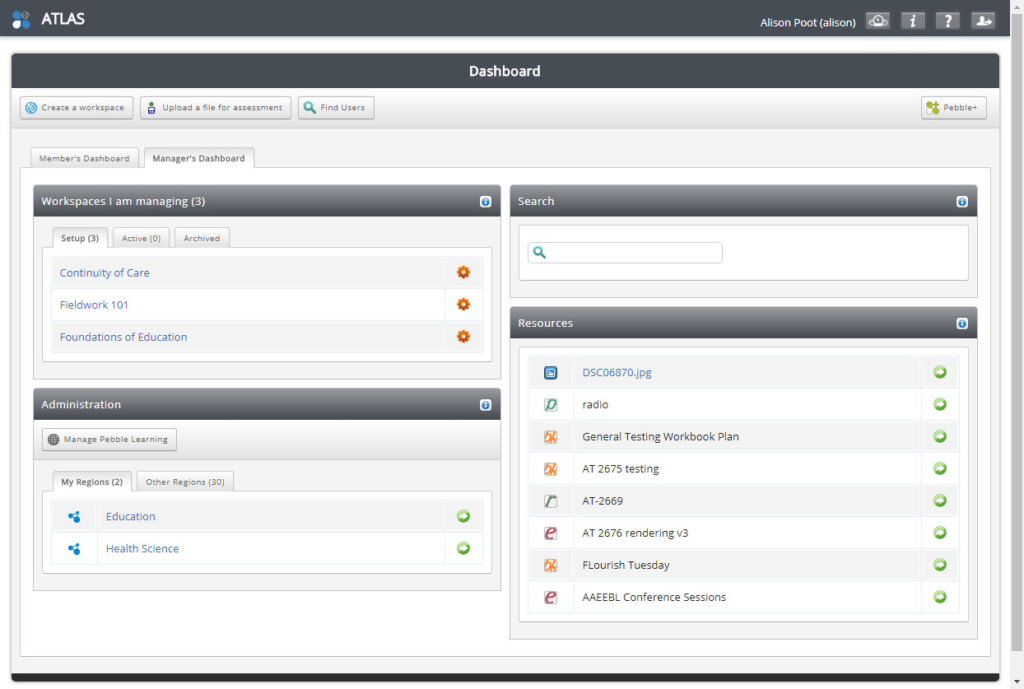Open info icon on Workspaces panel
The width and height of the screenshot is (1024, 689).
(x=485, y=202)
